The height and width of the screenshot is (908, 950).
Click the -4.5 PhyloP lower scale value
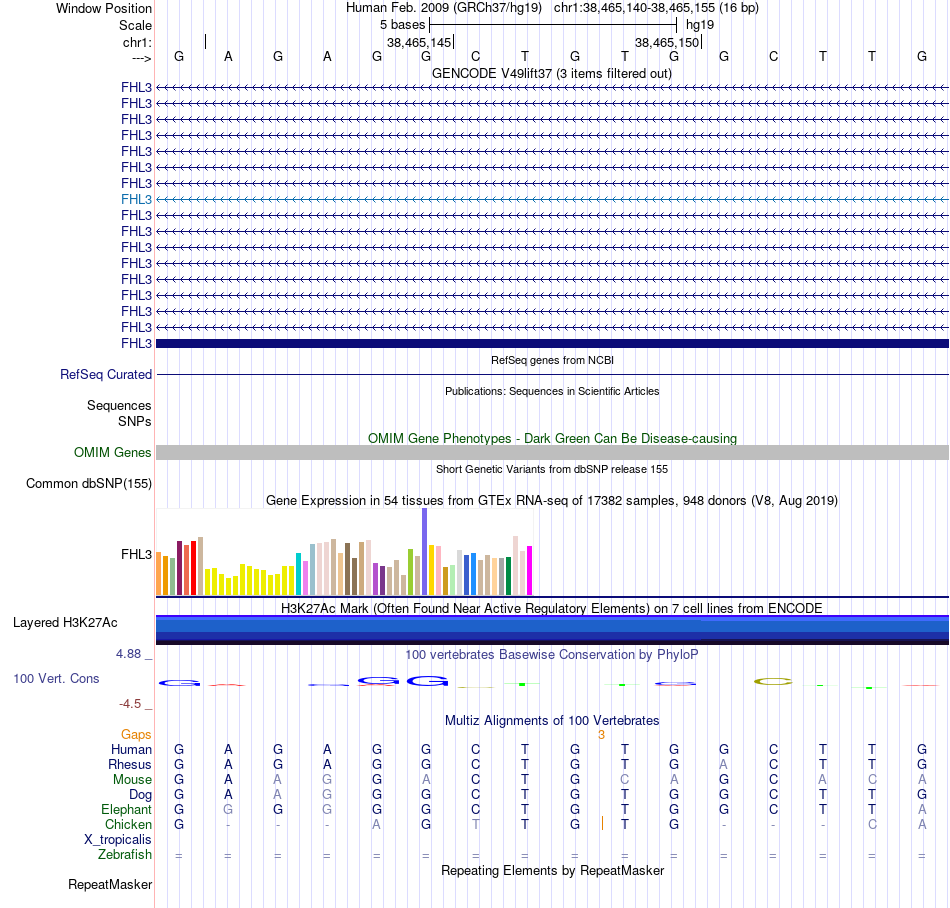pyautogui.click(x=130, y=703)
